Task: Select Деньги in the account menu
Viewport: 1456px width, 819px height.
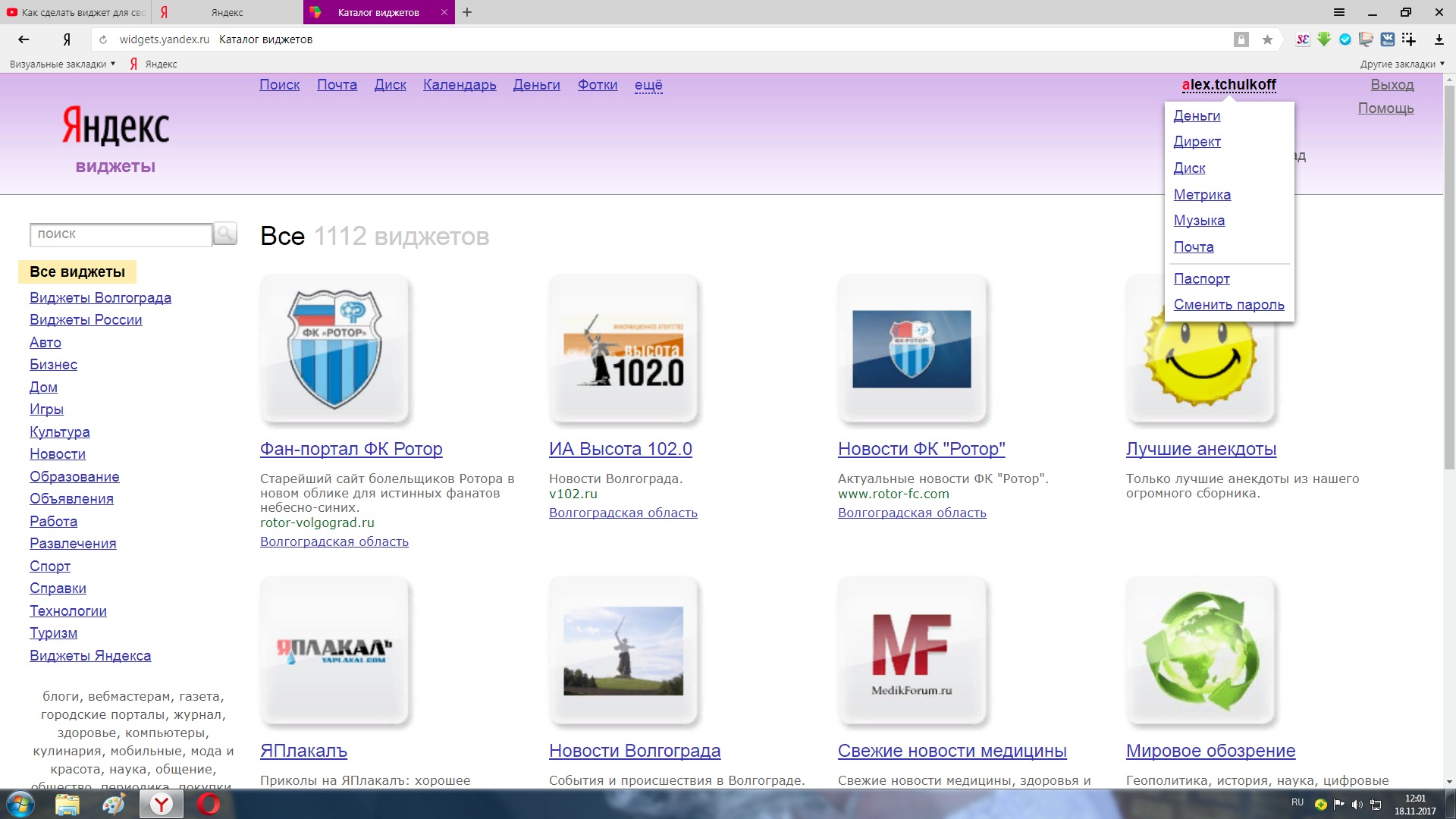Action: coord(1197,115)
